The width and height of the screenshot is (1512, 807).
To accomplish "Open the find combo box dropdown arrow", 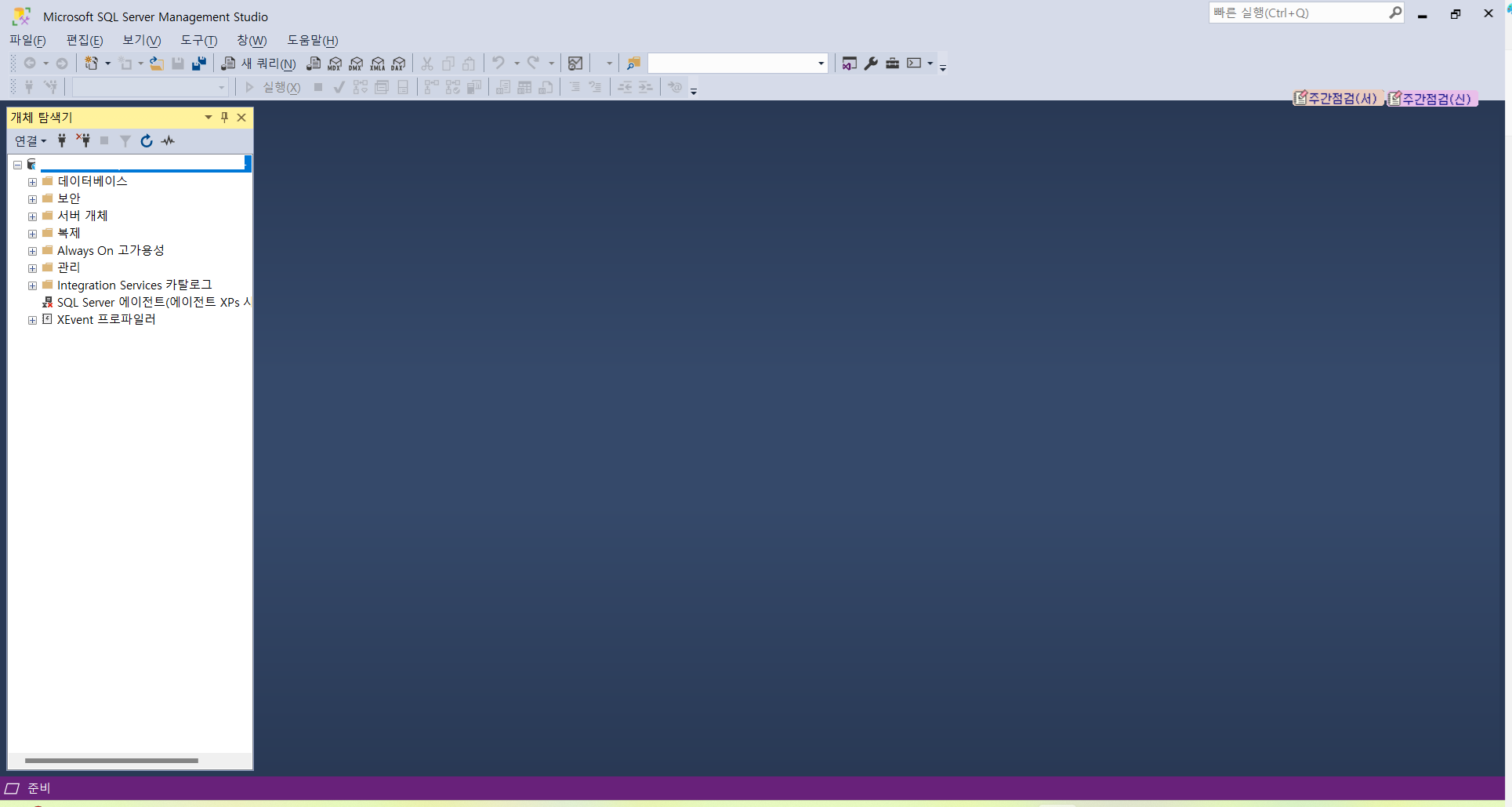I will pyautogui.click(x=821, y=64).
